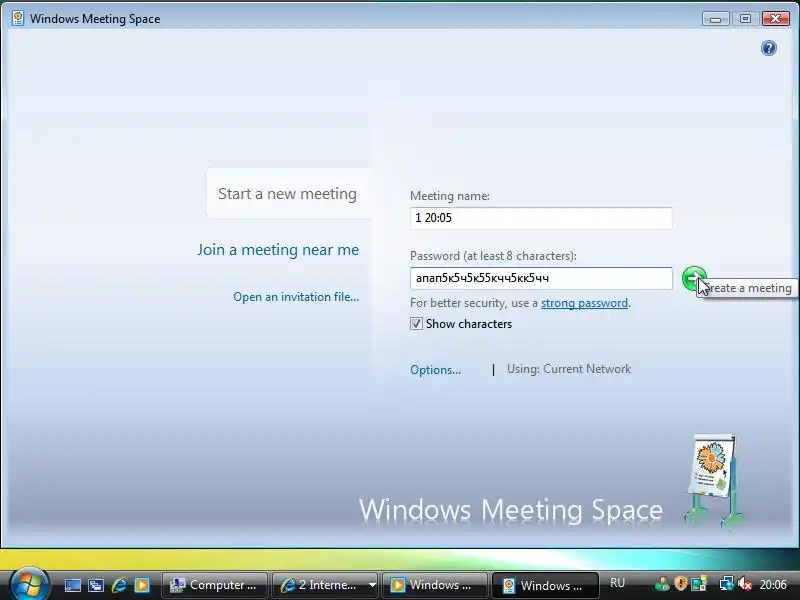800x600 pixels.
Task: Click the Windows Meeting Space taskbar button
Action: click(x=544, y=585)
